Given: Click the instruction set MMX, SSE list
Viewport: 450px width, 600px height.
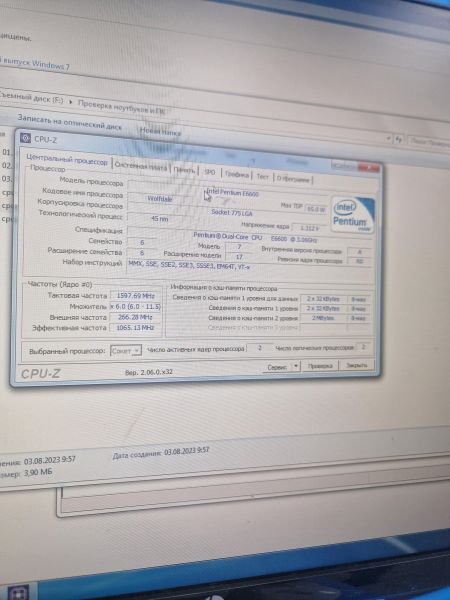Looking at the screenshot, I should 189,265.
